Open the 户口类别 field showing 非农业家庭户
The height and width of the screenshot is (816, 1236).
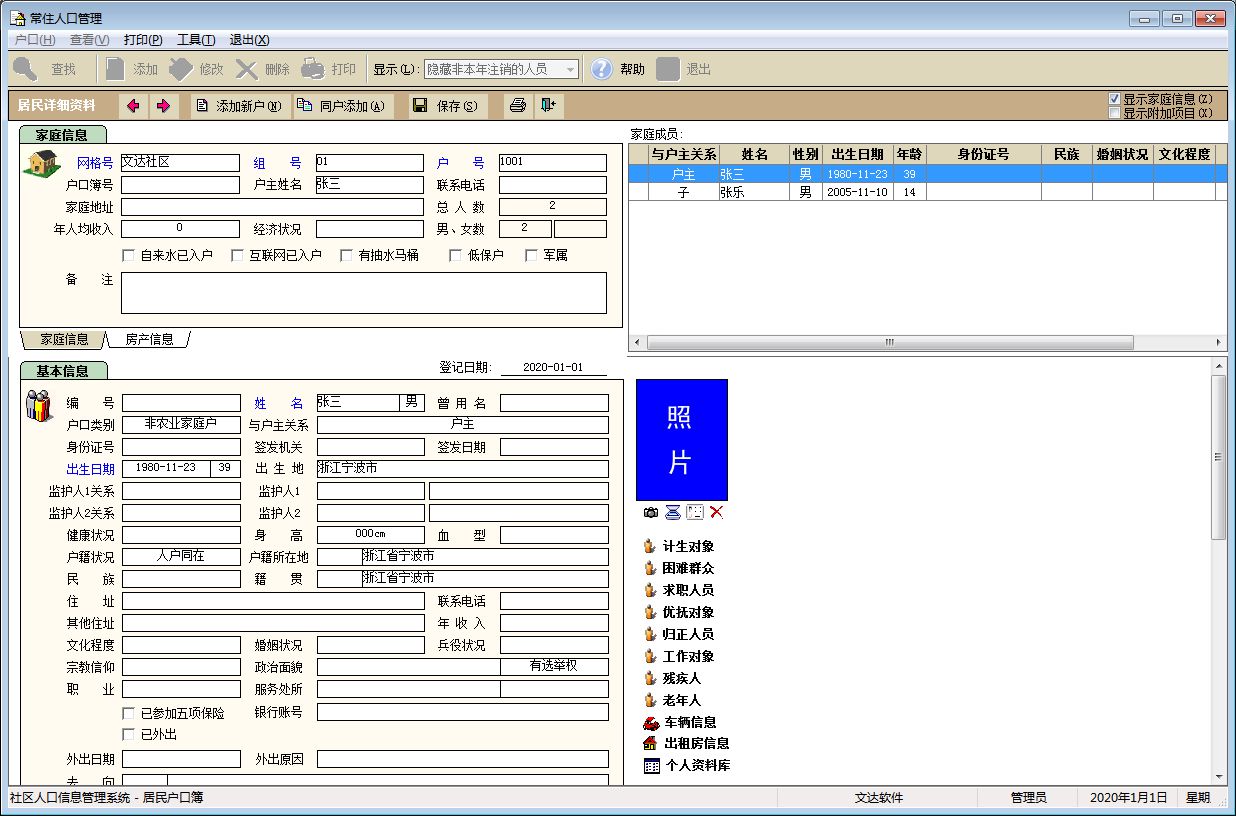click(181, 424)
